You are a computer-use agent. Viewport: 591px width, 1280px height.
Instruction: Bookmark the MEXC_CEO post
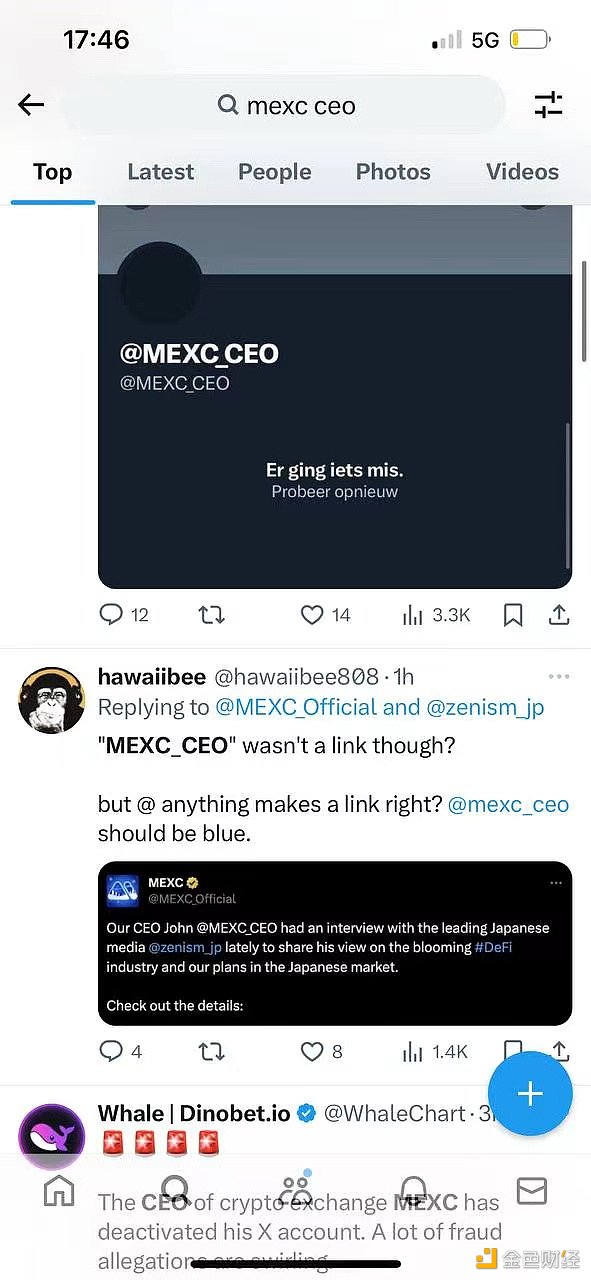513,615
